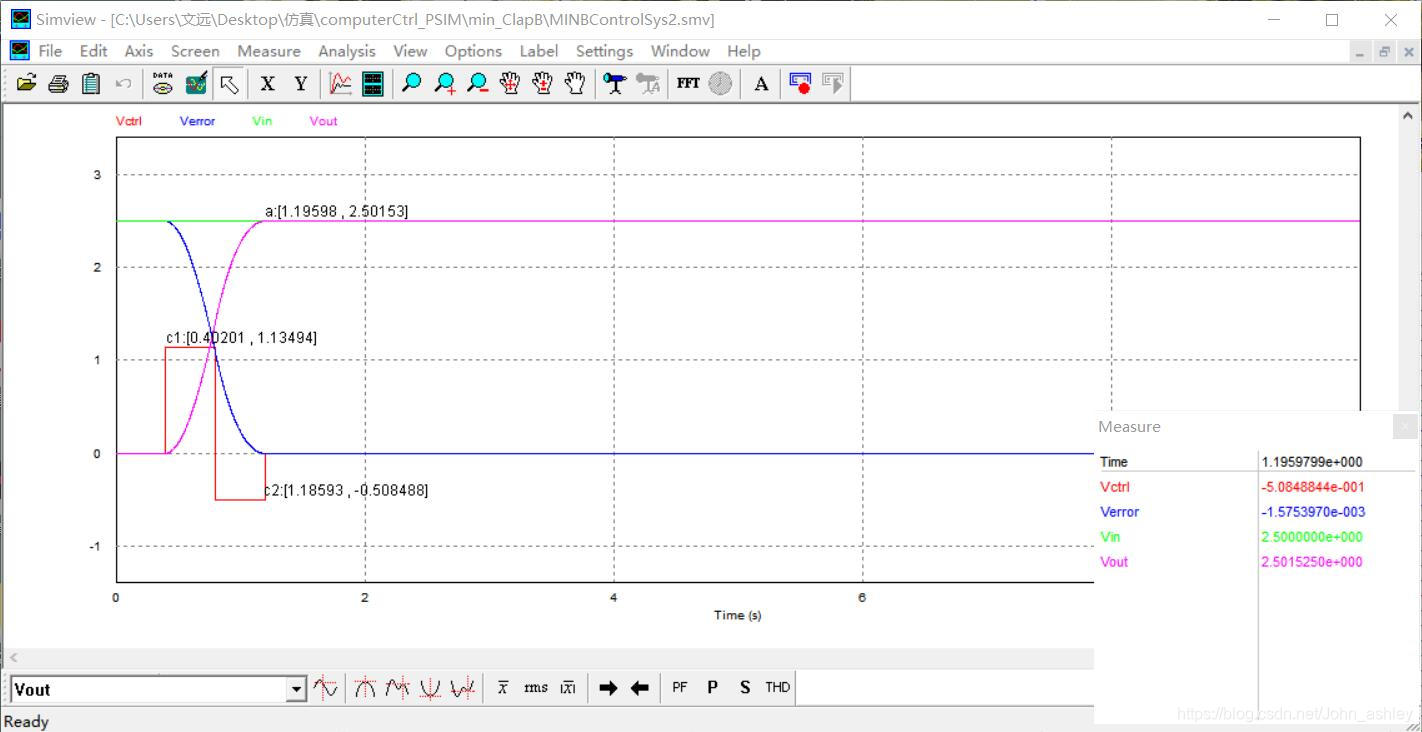Select the Vout row in Measure panel

(x=1256, y=562)
